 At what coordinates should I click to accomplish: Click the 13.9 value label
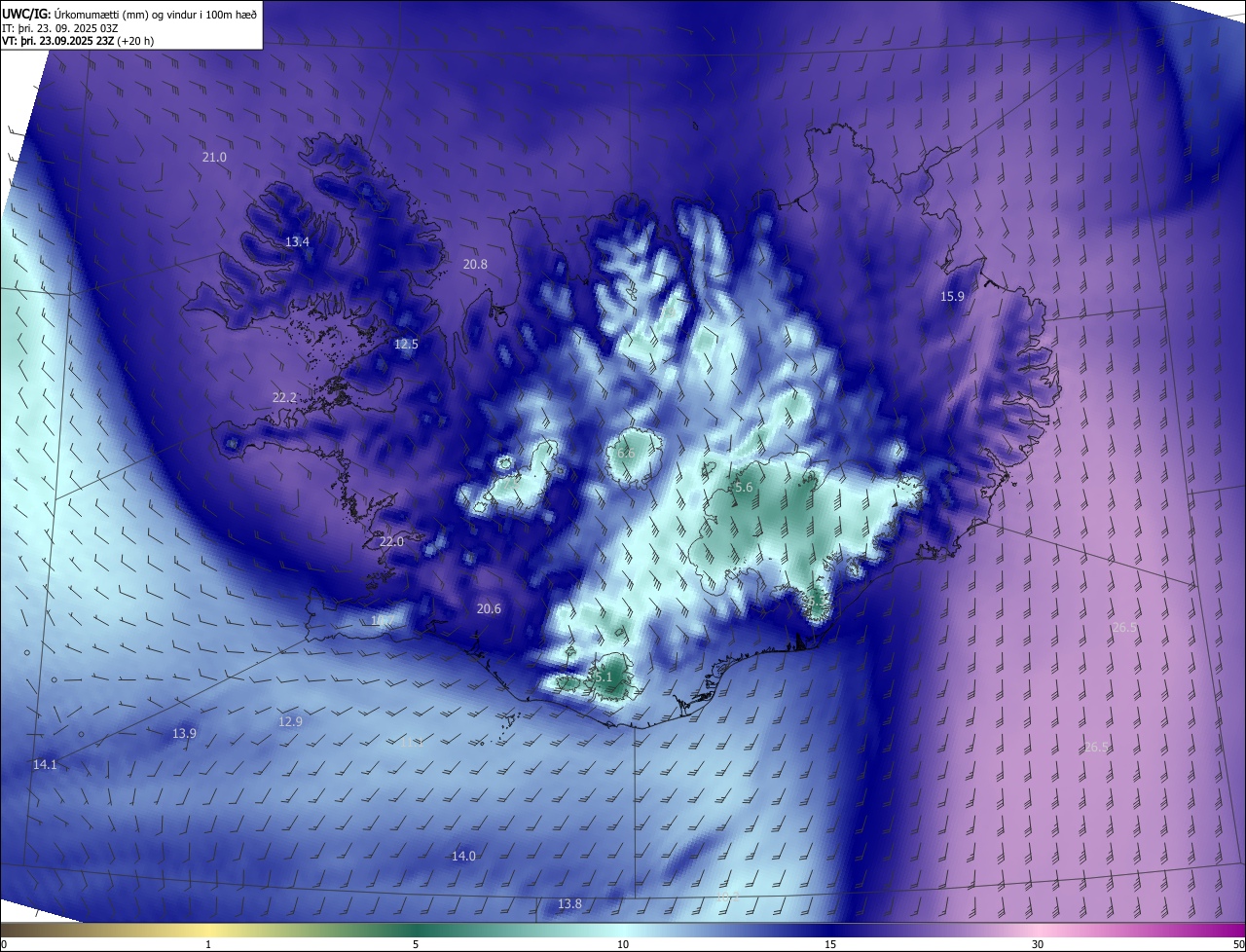pyautogui.click(x=184, y=733)
